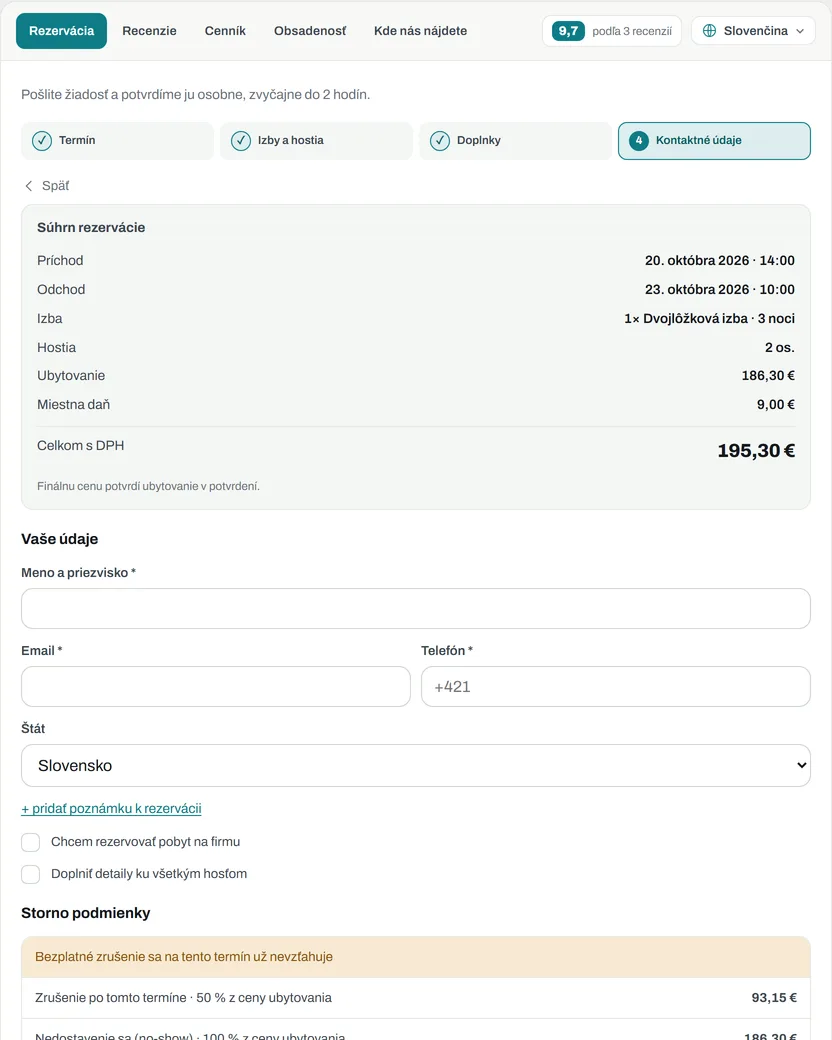Tick Doplniť detaily ku všetkým hosťom checkbox
Viewport: 832px width, 1040px height.
point(31,874)
